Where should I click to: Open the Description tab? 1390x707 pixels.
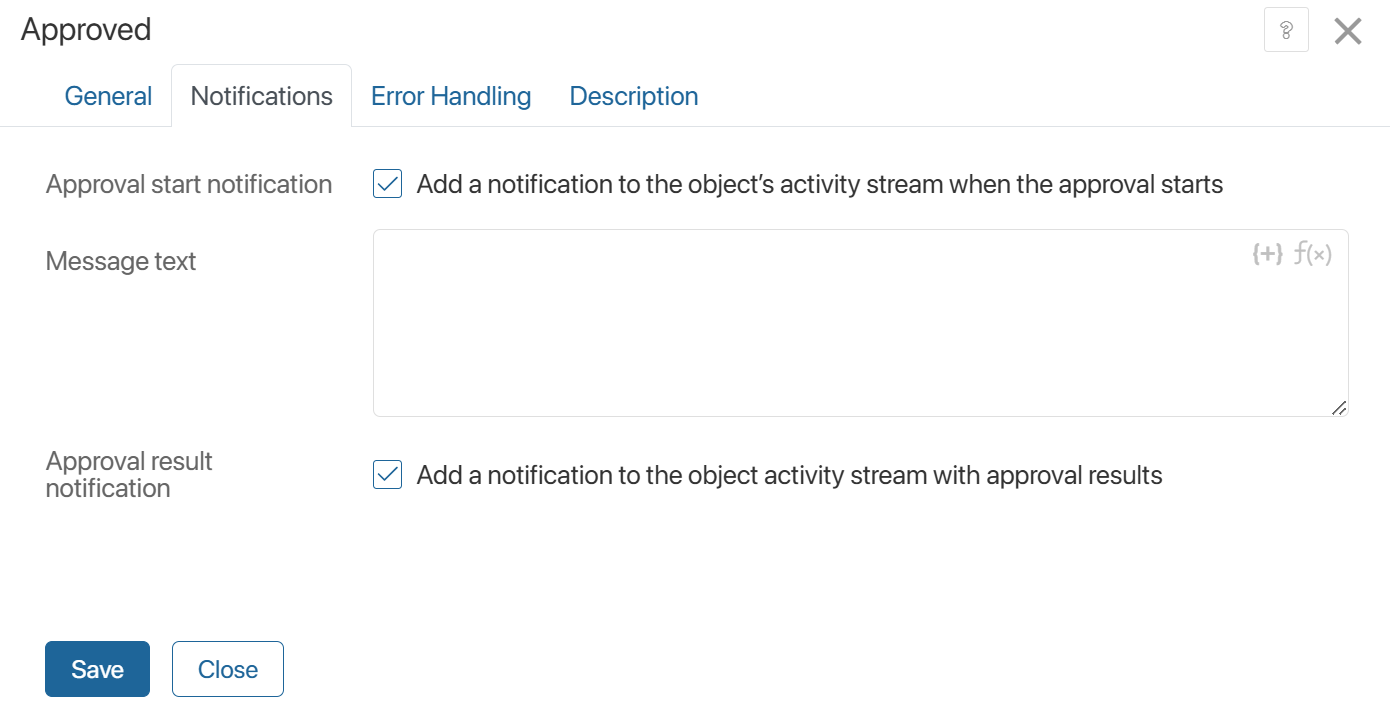633,95
